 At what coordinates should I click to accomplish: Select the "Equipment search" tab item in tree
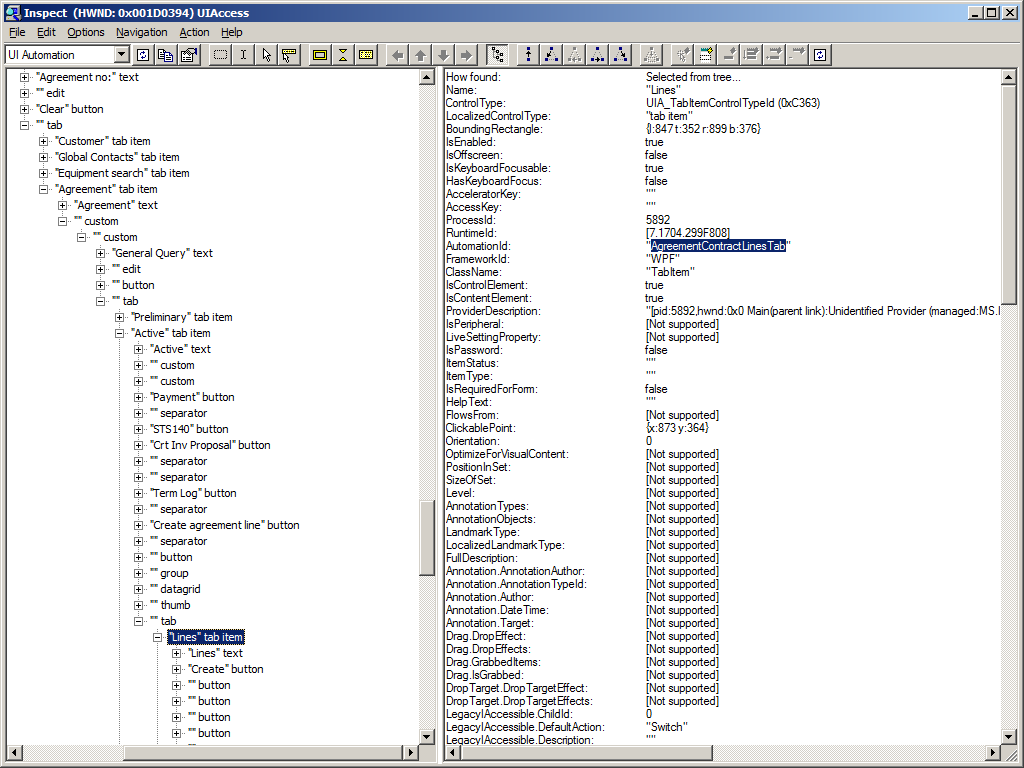(x=122, y=173)
